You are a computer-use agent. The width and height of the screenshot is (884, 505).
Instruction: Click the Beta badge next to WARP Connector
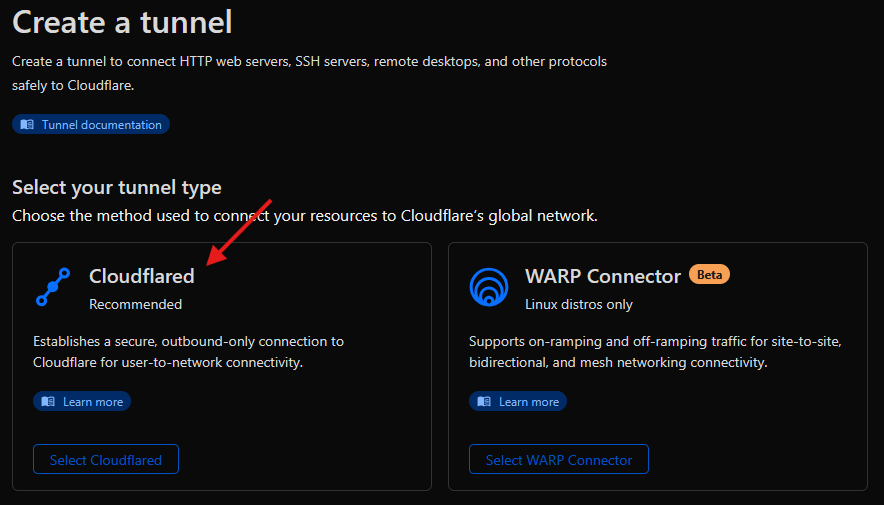pyautogui.click(x=709, y=274)
